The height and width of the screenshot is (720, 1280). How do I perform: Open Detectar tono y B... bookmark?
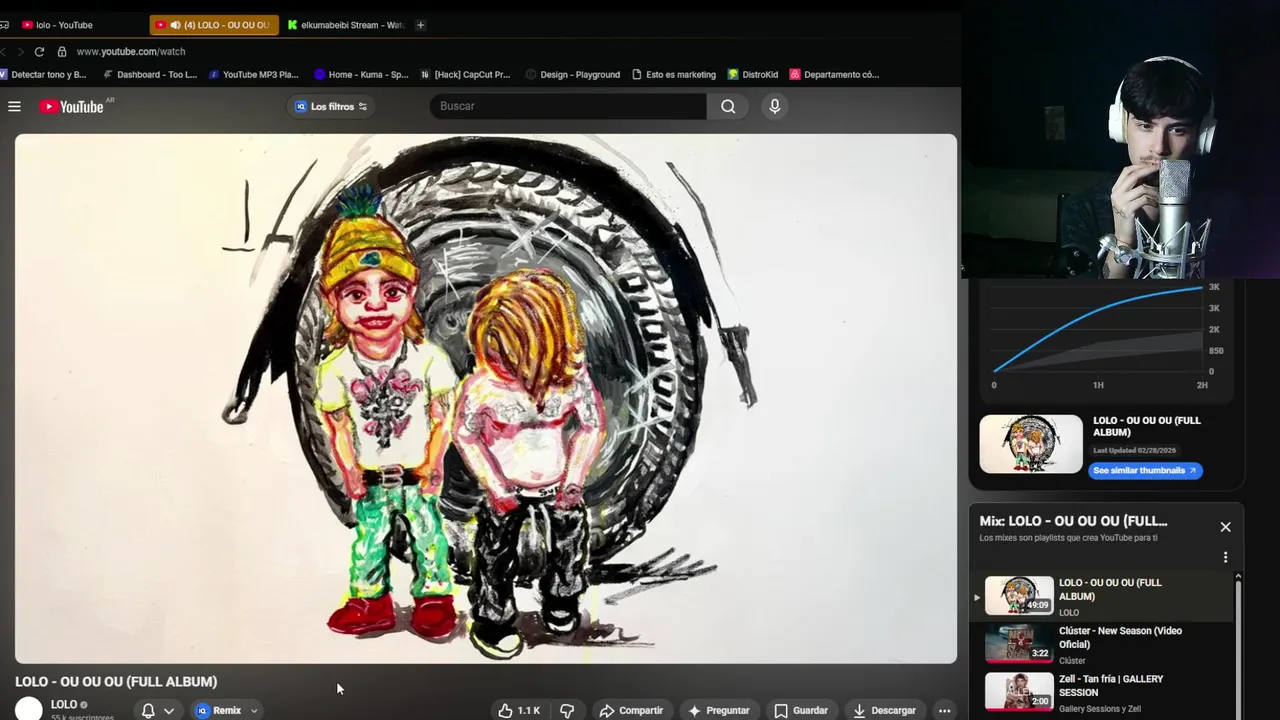(x=43, y=75)
